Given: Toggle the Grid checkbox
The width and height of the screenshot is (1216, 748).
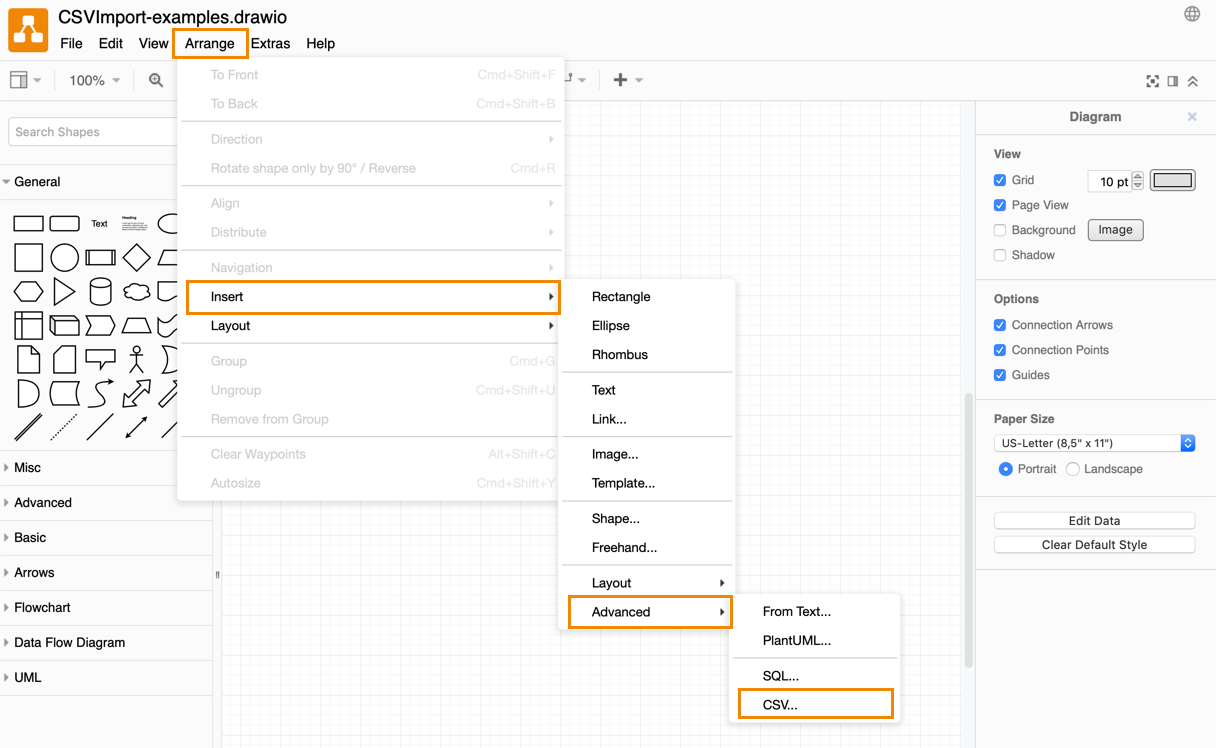Looking at the screenshot, I should [x=1000, y=180].
